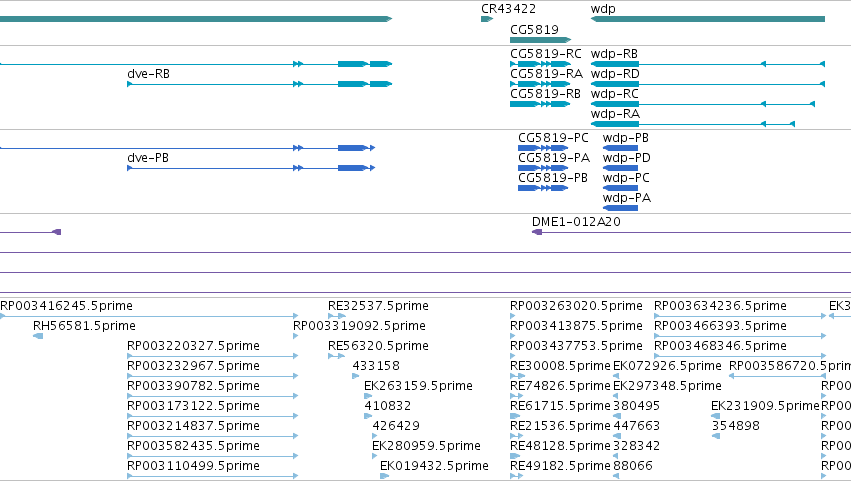This screenshot has width=851, height=481.
Task: Select the CR43422 gene label
Action: pos(508,9)
